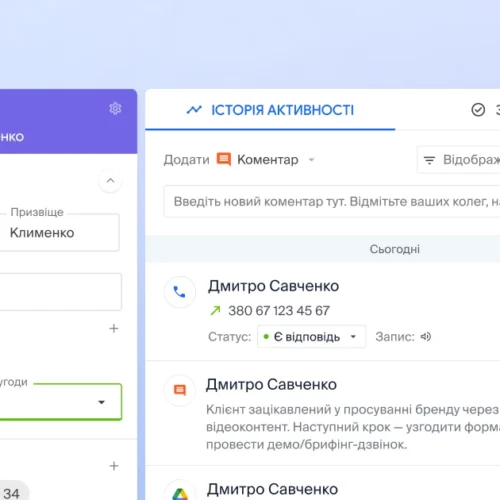Click Дмитро Савченко name in comment entry
The width and height of the screenshot is (500, 500).
pos(271,384)
